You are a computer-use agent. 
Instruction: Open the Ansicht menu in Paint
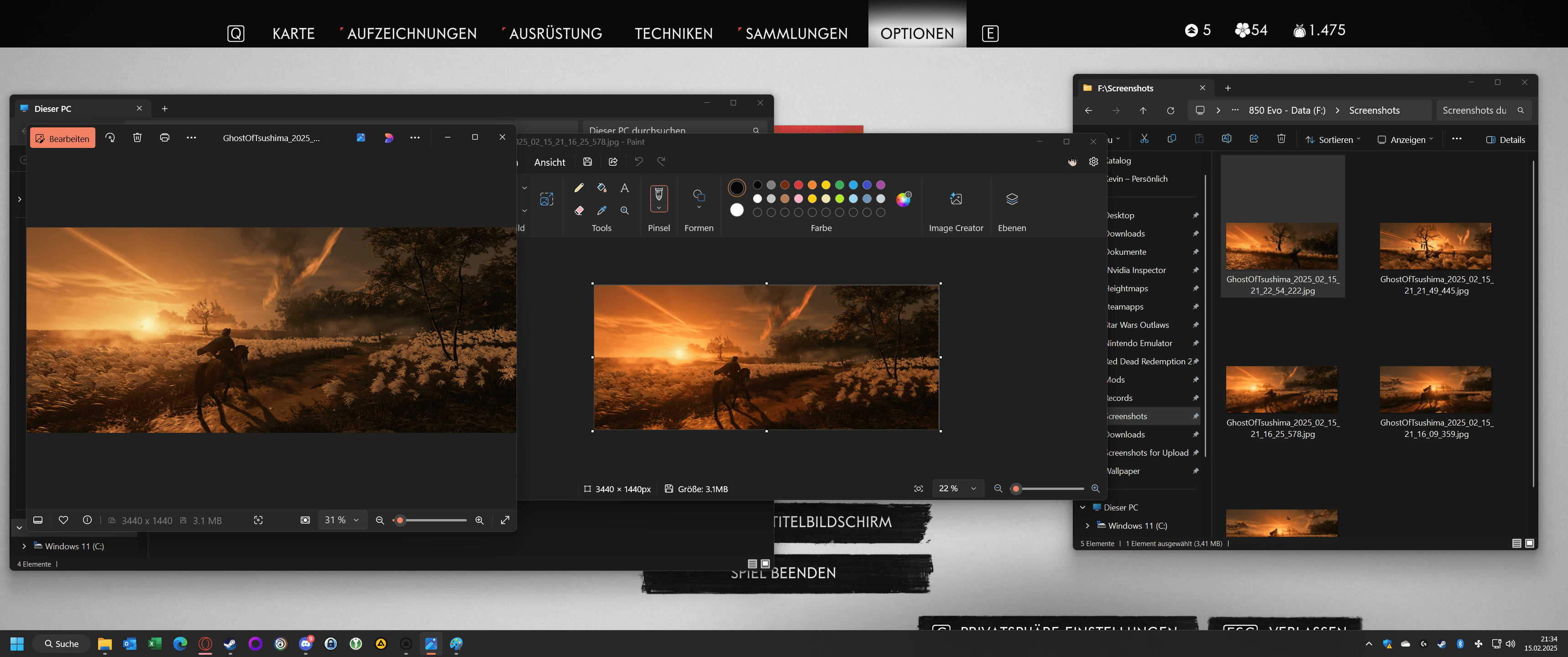click(x=549, y=162)
